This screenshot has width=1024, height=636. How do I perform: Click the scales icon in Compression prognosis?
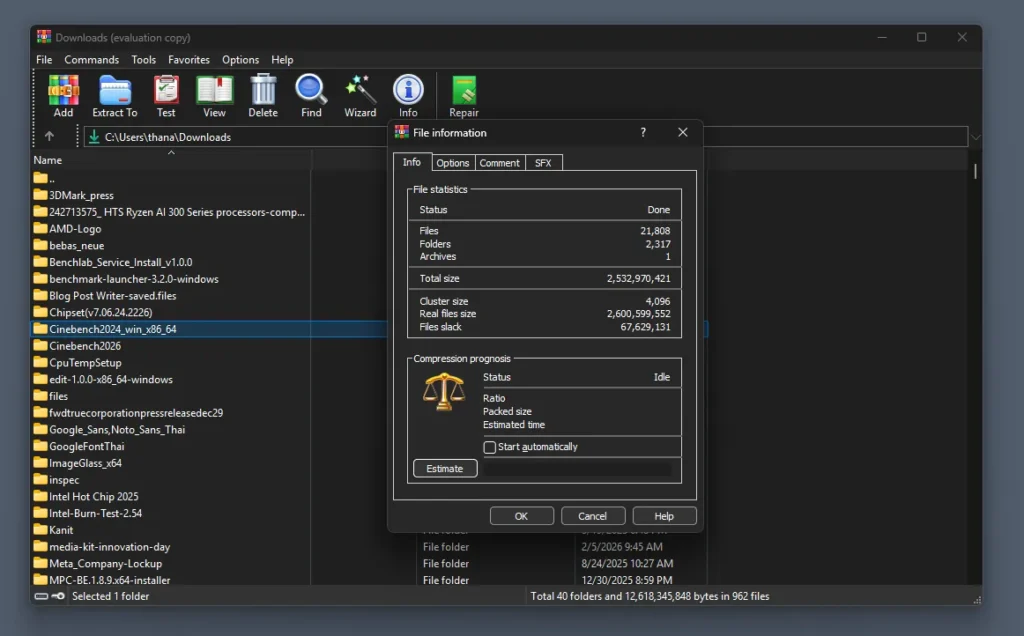point(444,392)
